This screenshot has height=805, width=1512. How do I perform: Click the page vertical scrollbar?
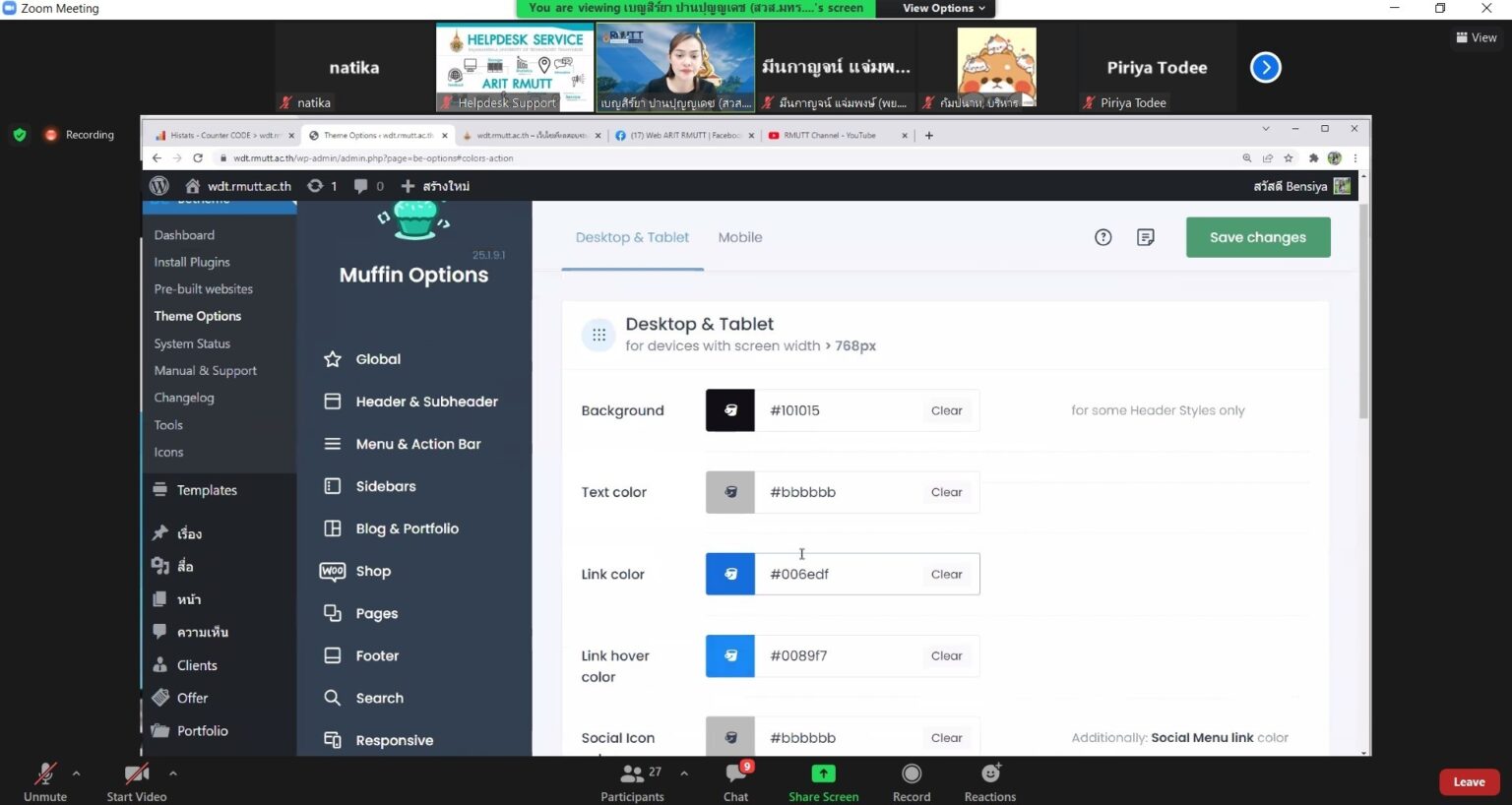click(x=1363, y=310)
